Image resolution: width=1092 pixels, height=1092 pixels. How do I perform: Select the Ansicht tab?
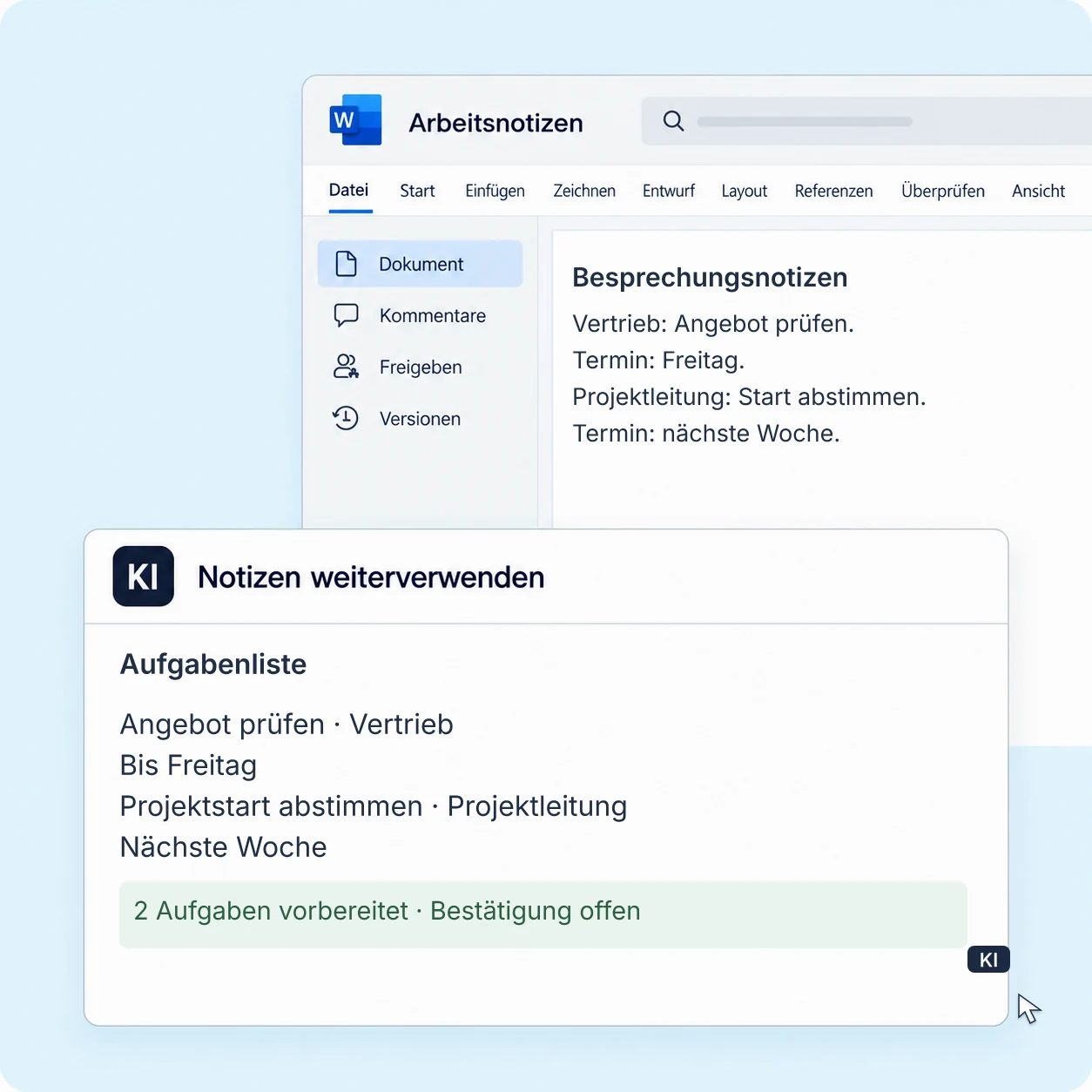(x=1038, y=191)
